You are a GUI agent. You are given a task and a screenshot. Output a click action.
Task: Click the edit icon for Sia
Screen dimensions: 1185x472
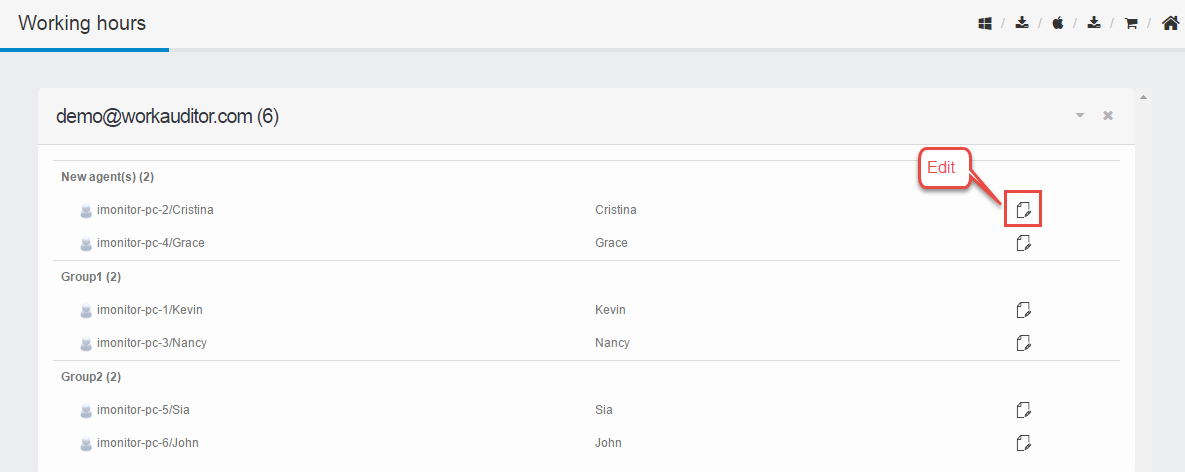(1023, 409)
